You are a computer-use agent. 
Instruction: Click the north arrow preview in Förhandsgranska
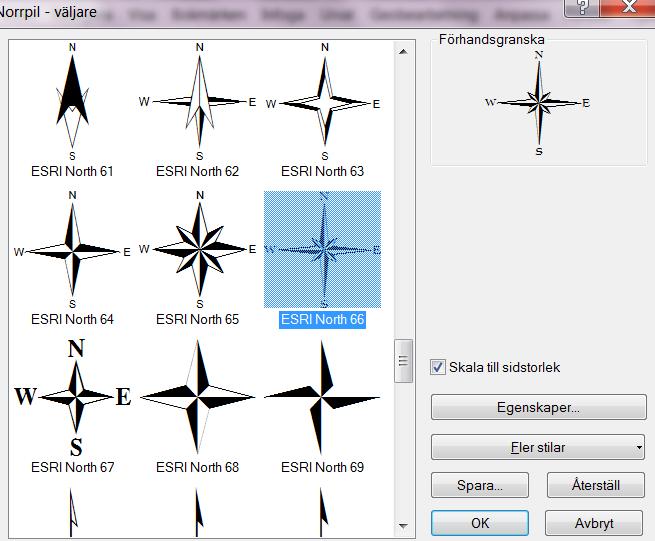pos(538,103)
